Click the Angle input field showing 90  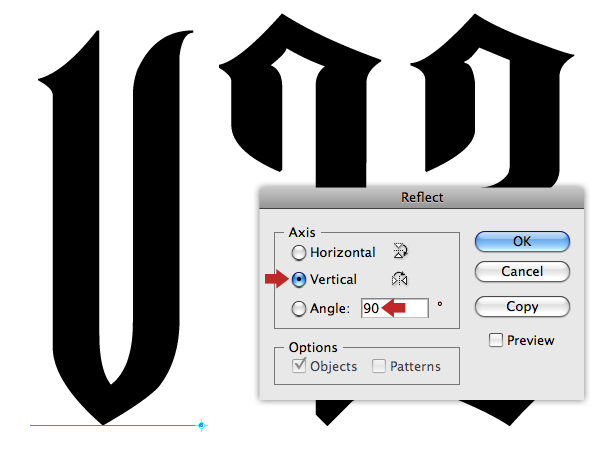pos(395,308)
